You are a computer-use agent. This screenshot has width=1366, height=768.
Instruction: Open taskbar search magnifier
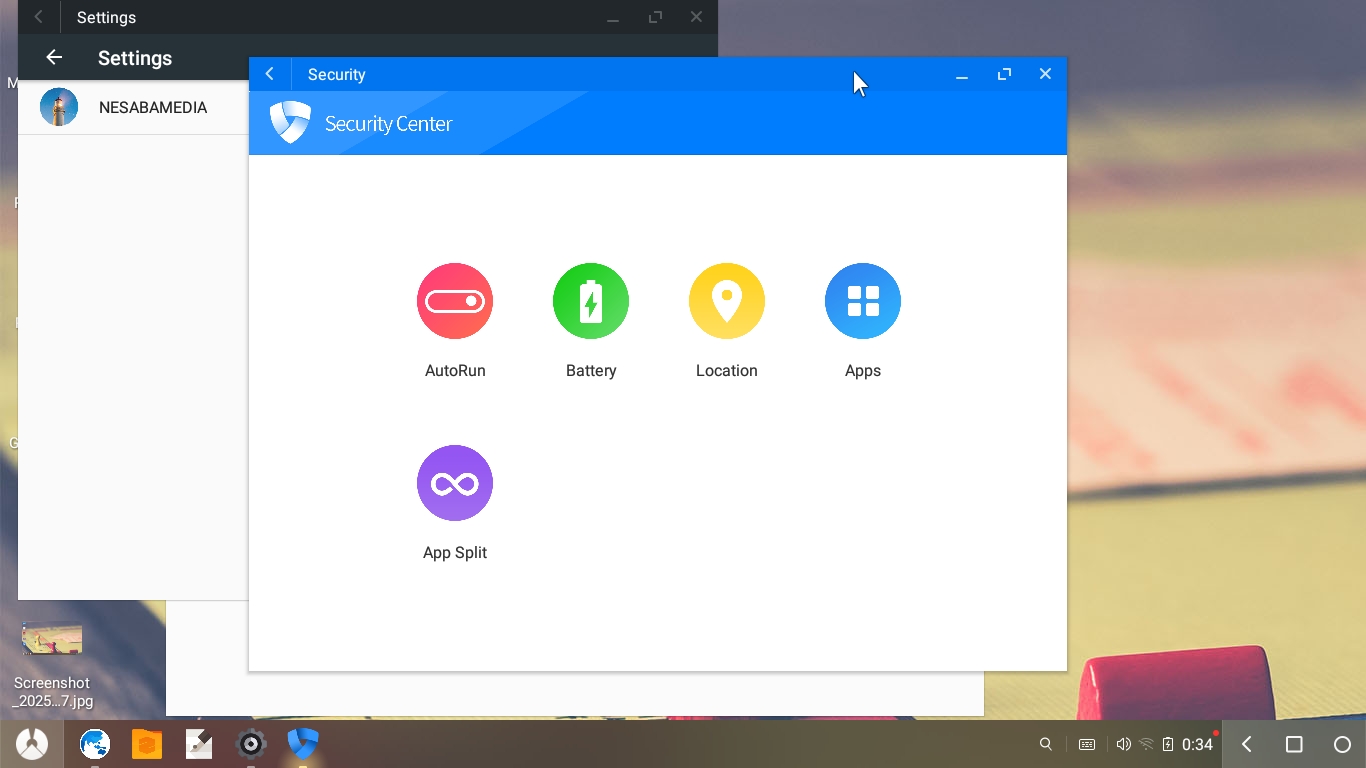(1046, 744)
